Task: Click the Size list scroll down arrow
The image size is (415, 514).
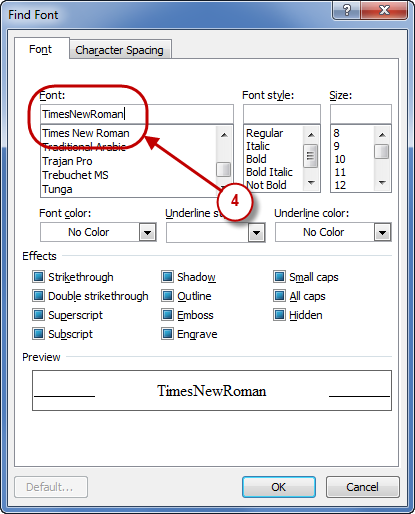Action: (x=382, y=183)
